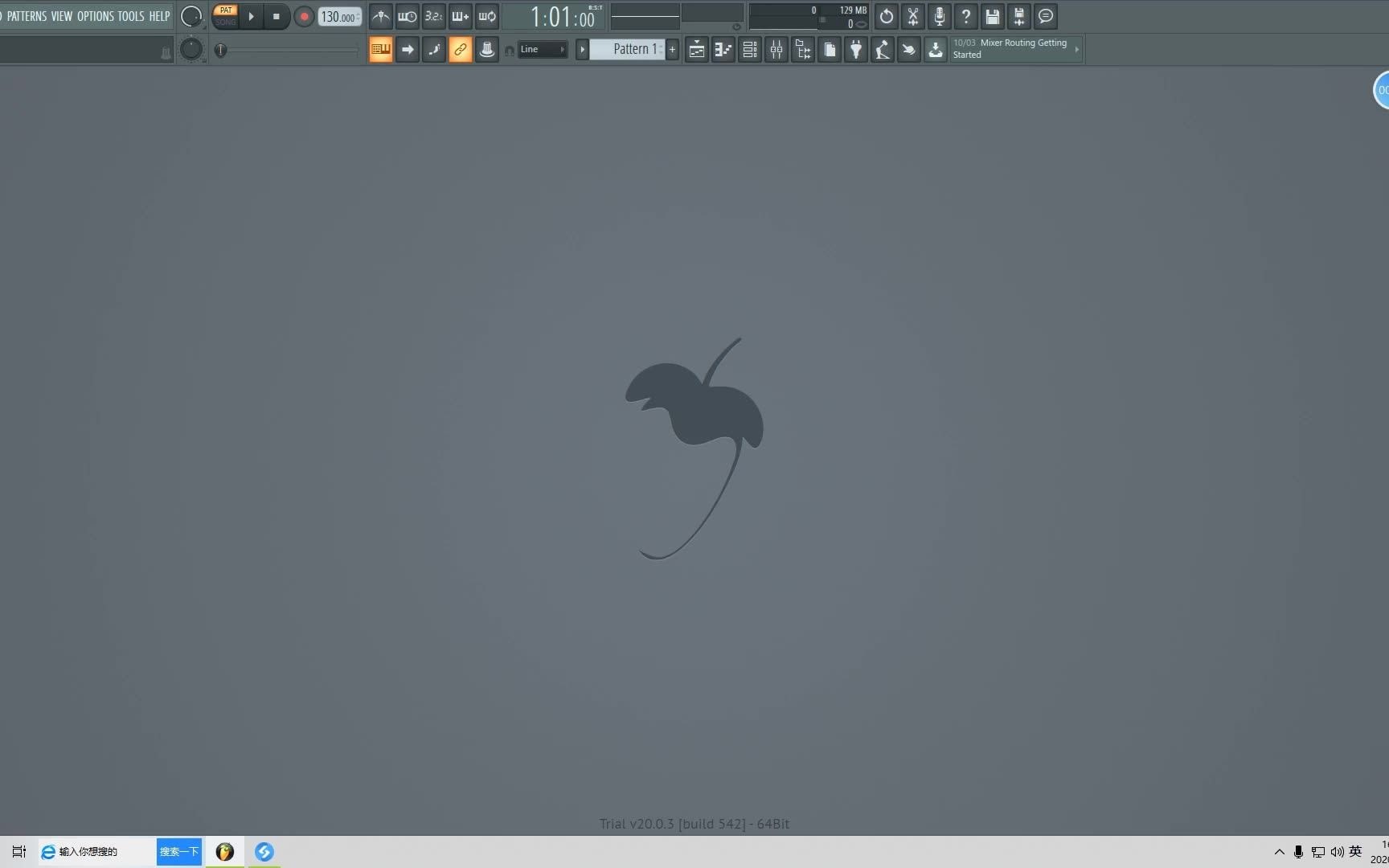This screenshot has height=868, width=1389.
Task: Click the snap magnet icon
Action: pyautogui.click(x=509, y=51)
